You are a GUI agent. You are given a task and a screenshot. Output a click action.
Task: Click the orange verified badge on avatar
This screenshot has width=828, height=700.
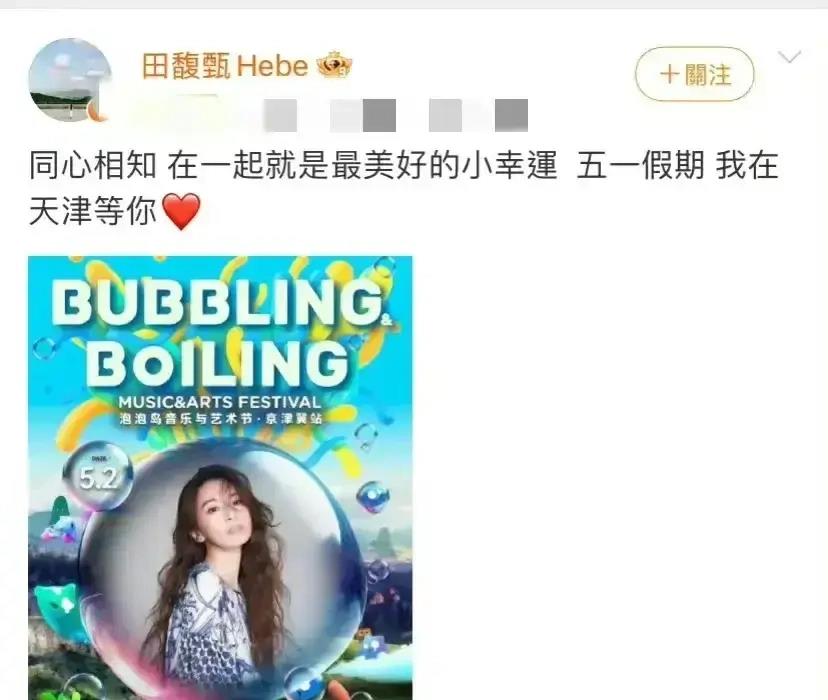pyautogui.click(x=98, y=110)
